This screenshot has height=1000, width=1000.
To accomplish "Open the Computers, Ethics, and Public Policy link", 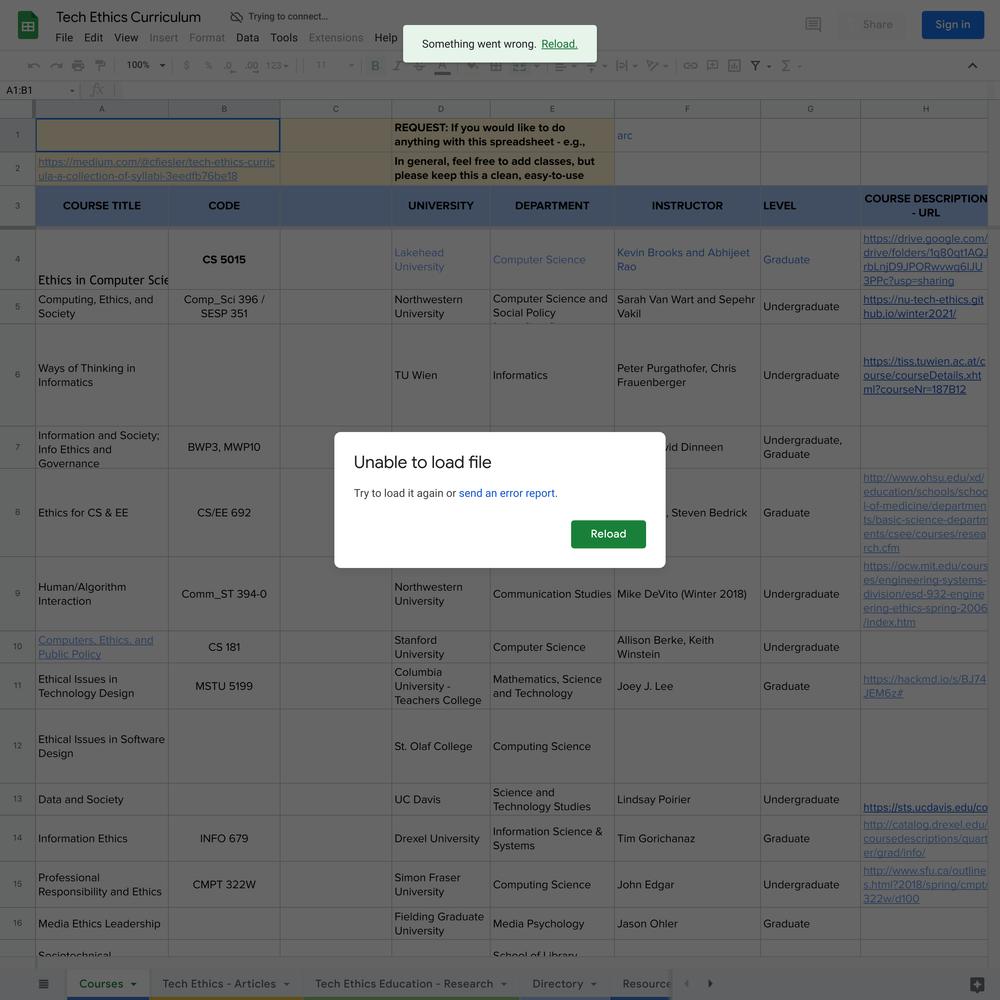I will click(x=95, y=647).
